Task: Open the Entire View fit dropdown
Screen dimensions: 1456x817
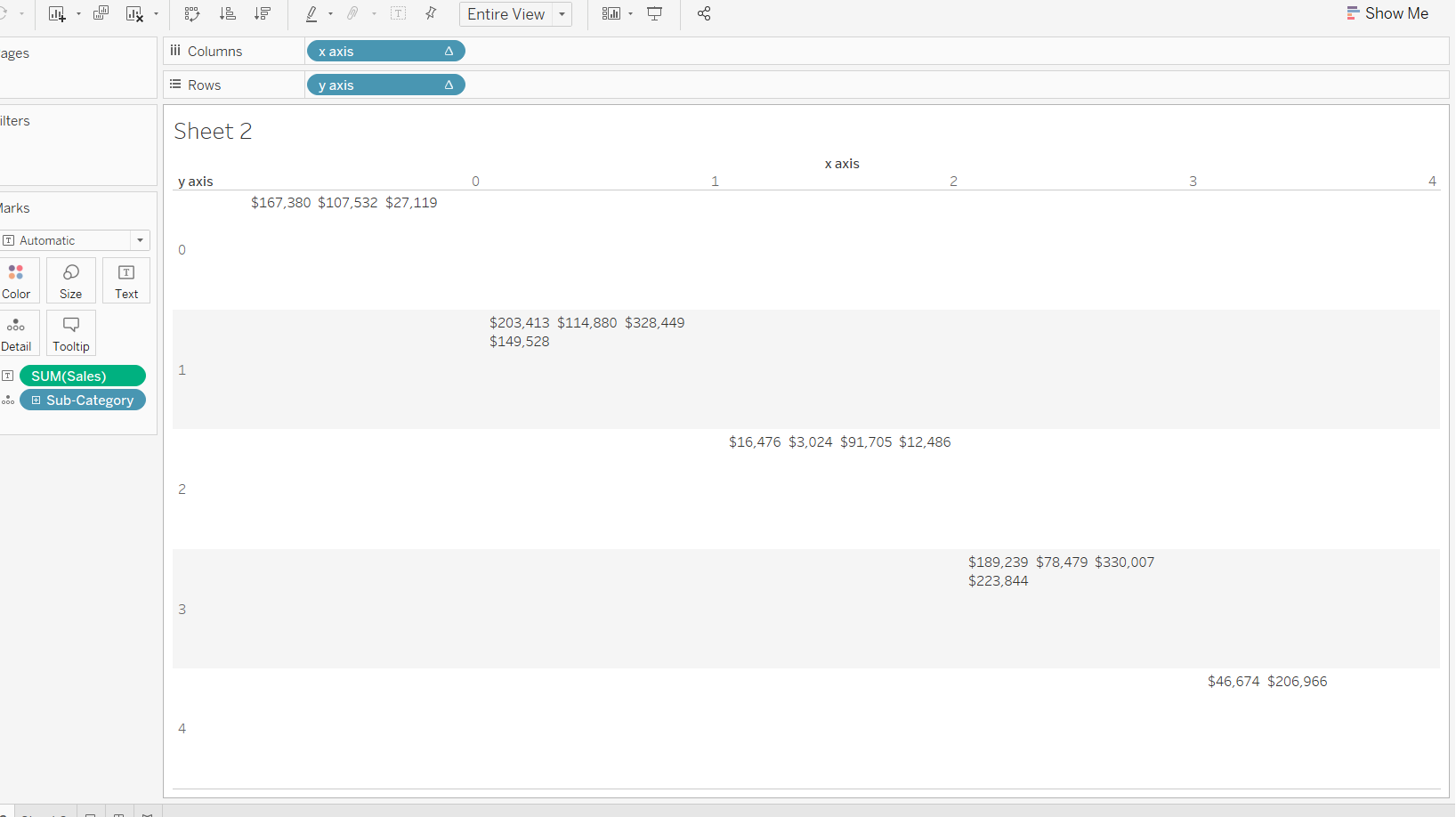Action: click(x=561, y=14)
